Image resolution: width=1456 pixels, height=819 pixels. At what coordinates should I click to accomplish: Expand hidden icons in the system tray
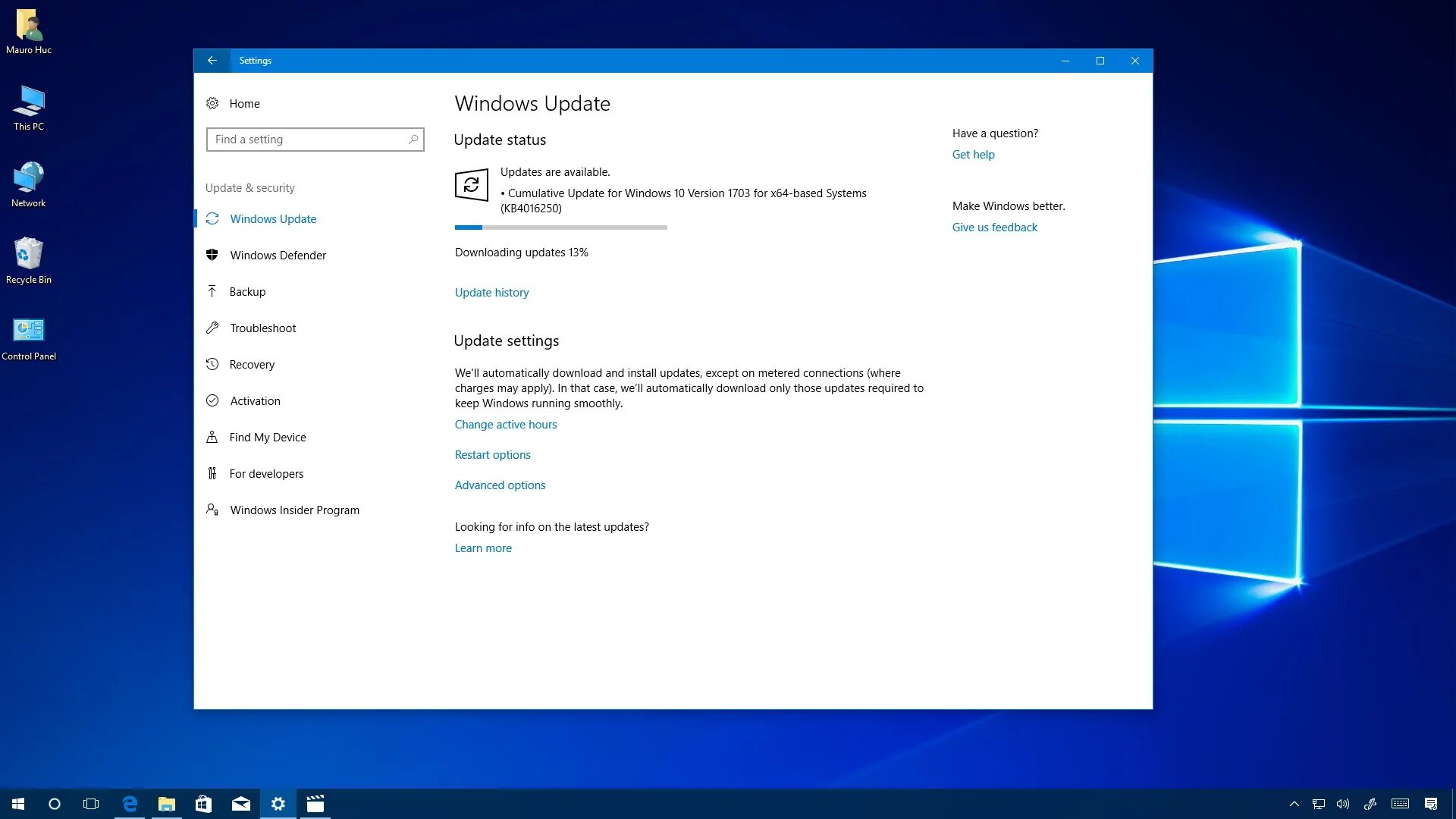coord(1293,803)
